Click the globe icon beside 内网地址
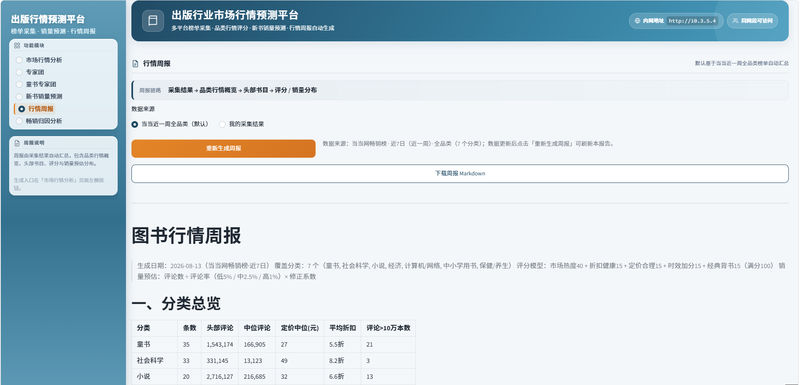Image resolution: width=800 pixels, height=385 pixels. tap(637, 21)
